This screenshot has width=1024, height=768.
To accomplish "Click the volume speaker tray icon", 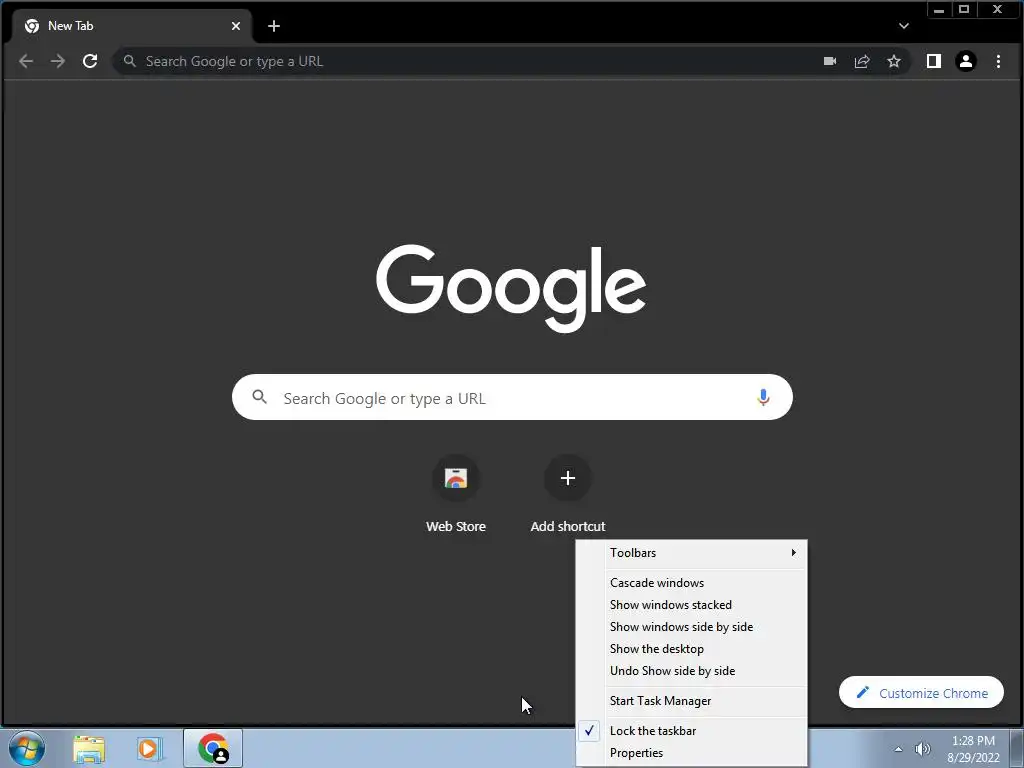I will [x=922, y=749].
